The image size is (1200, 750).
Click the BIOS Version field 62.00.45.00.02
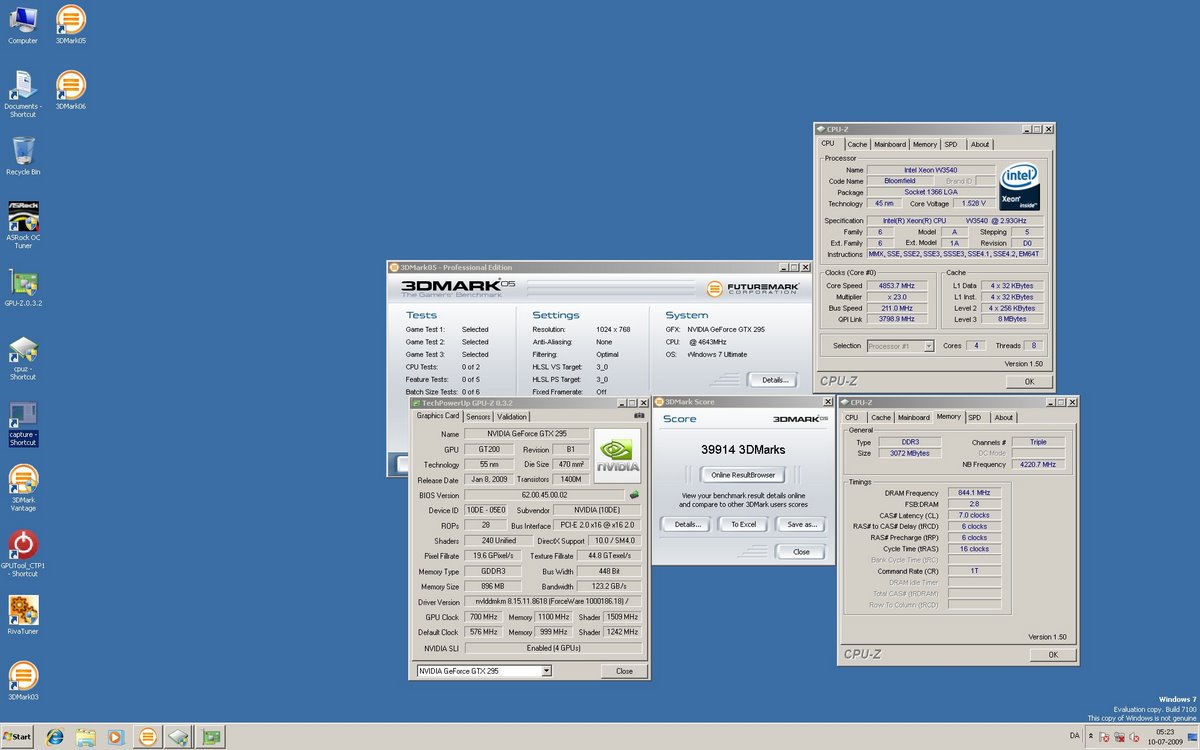tap(543, 495)
